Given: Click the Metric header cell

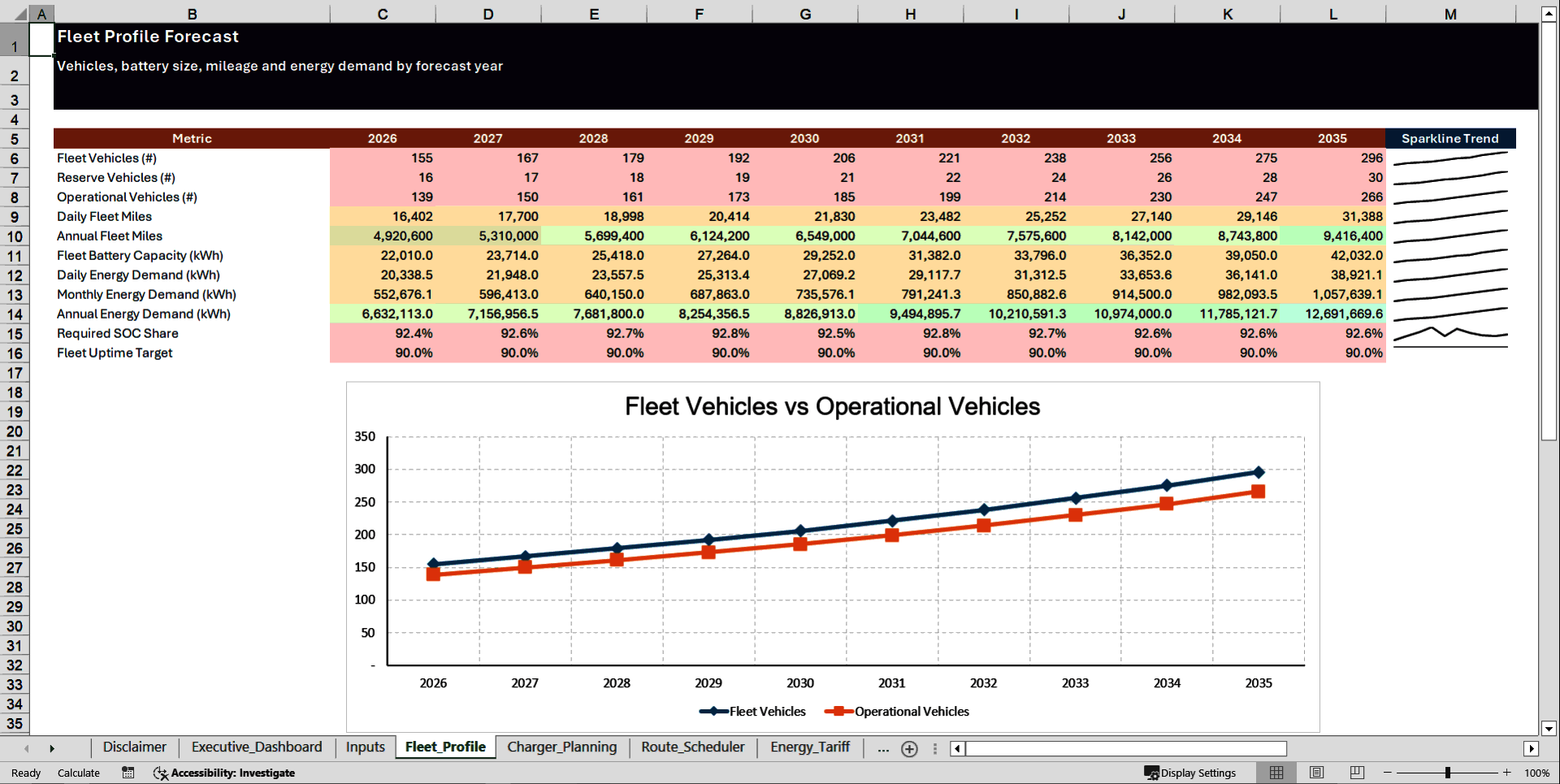Looking at the screenshot, I should pyautogui.click(x=192, y=138).
